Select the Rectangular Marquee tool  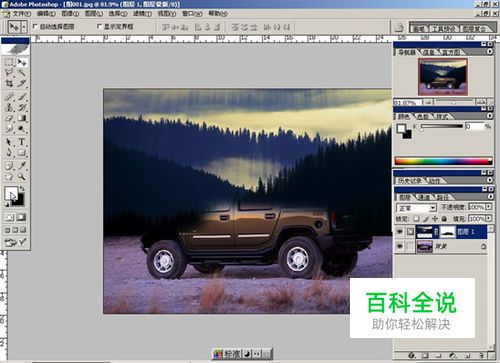[x=9, y=62]
